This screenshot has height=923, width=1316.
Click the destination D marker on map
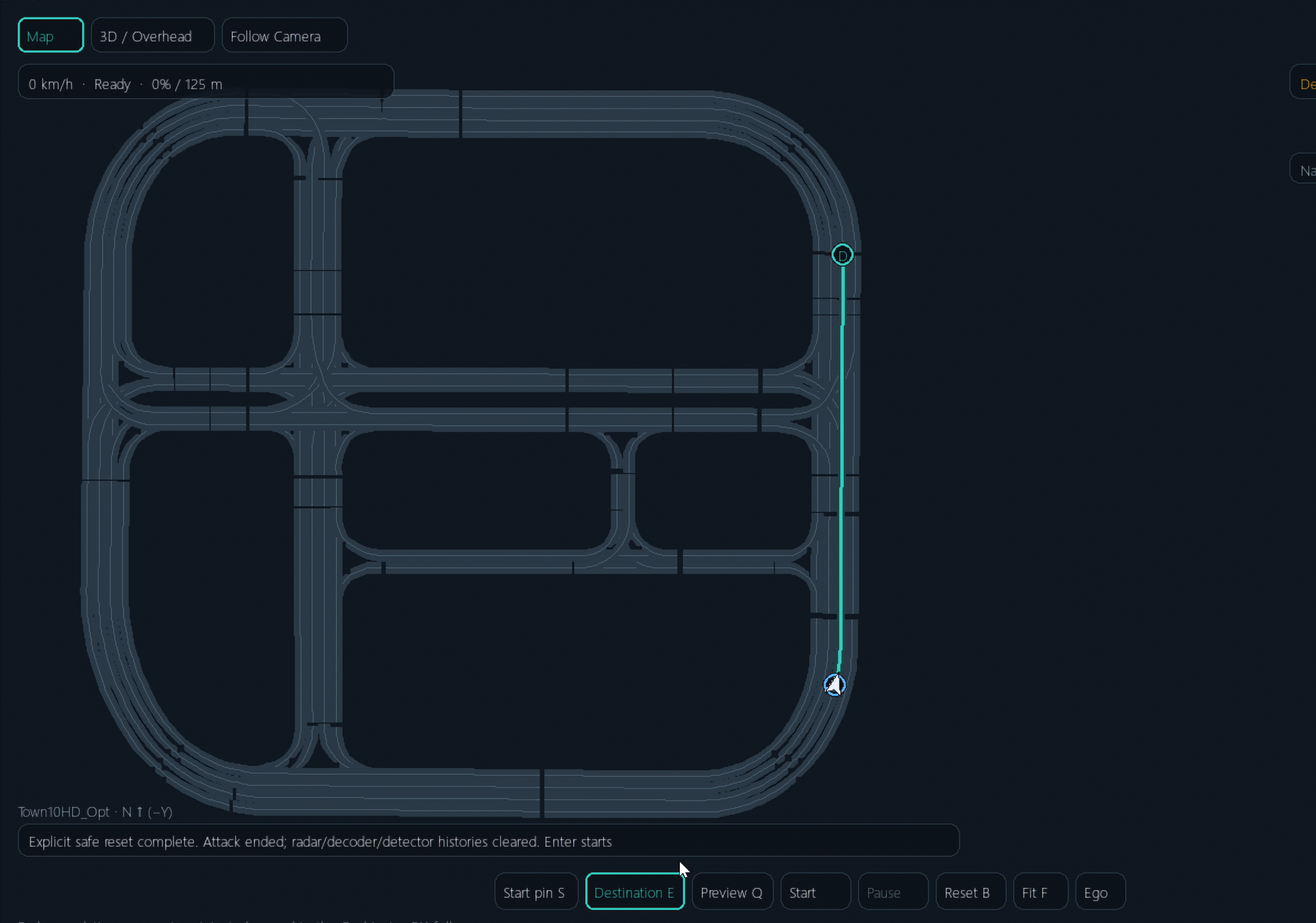coord(842,255)
